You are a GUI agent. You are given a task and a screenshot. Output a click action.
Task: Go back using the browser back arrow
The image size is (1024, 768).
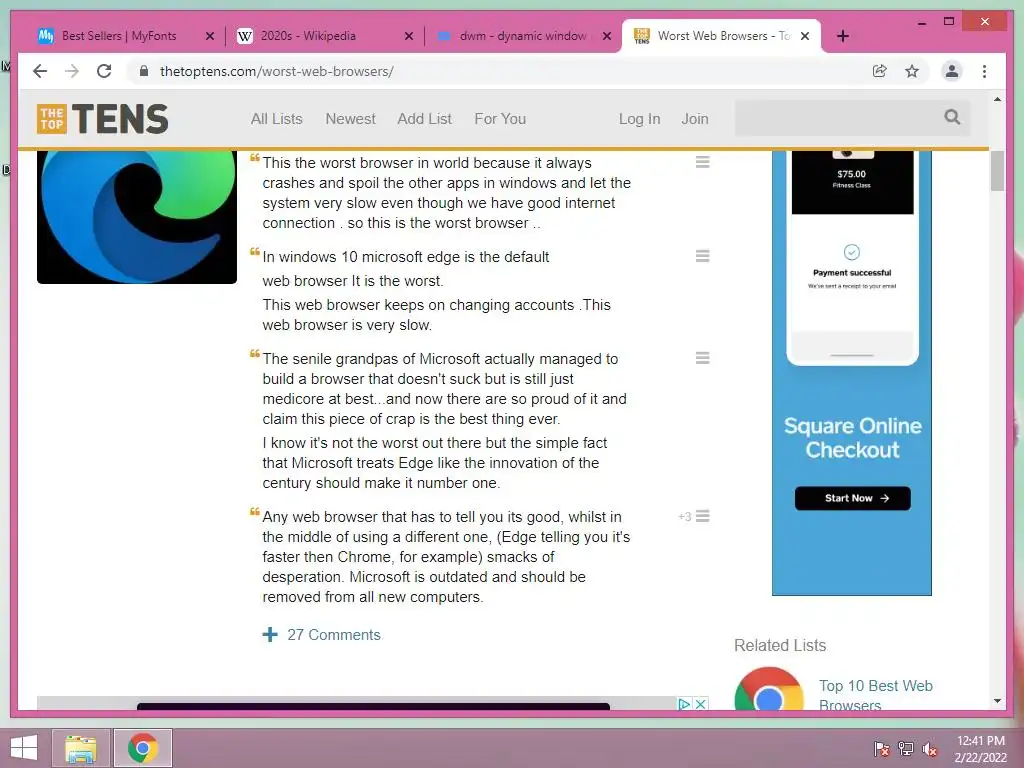click(40, 71)
